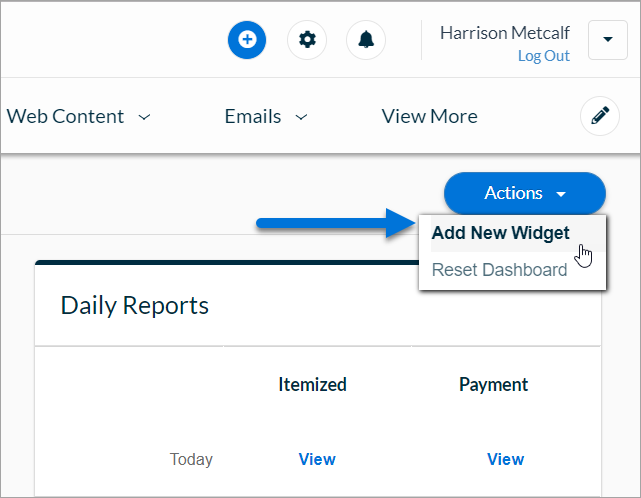Expand the Emails menu chevron

[301, 117]
